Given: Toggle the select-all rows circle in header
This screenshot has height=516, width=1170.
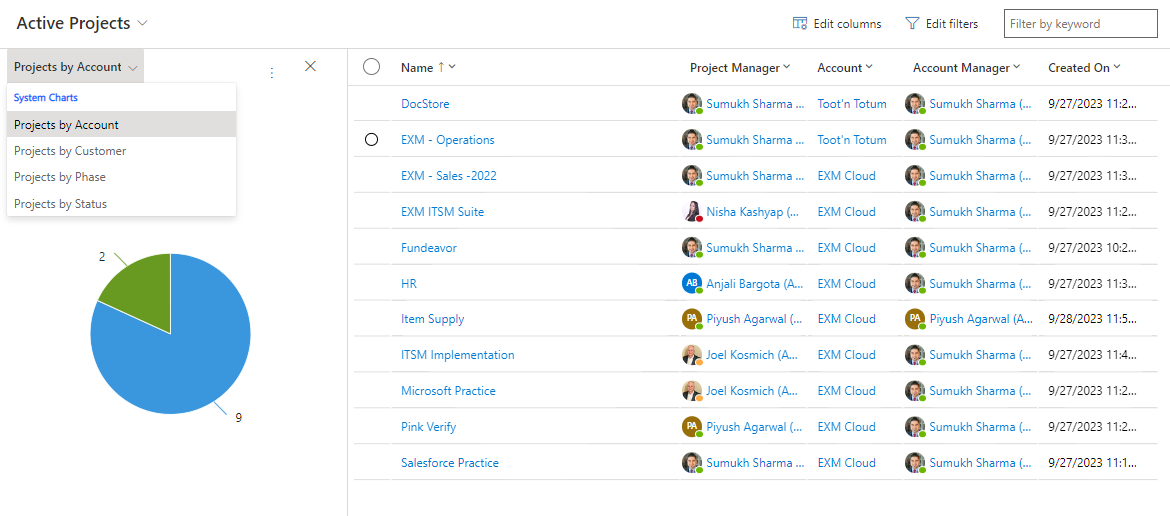Looking at the screenshot, I should (372, 67).
